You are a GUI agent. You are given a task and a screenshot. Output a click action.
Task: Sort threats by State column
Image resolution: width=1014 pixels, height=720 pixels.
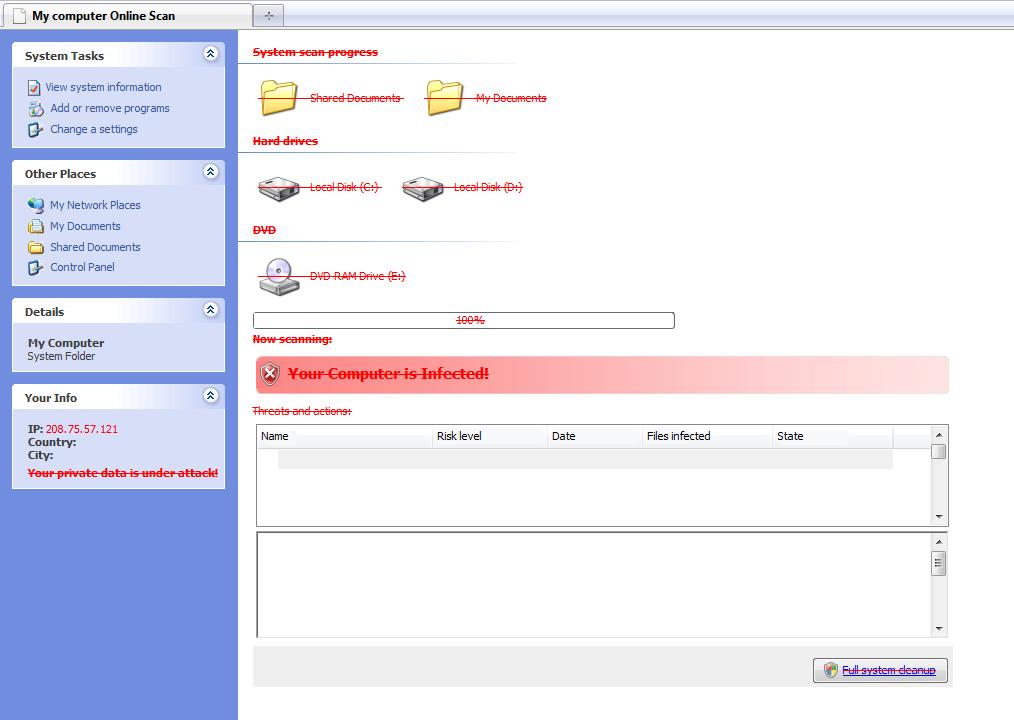pyautogui.click(x=832, y=437)
